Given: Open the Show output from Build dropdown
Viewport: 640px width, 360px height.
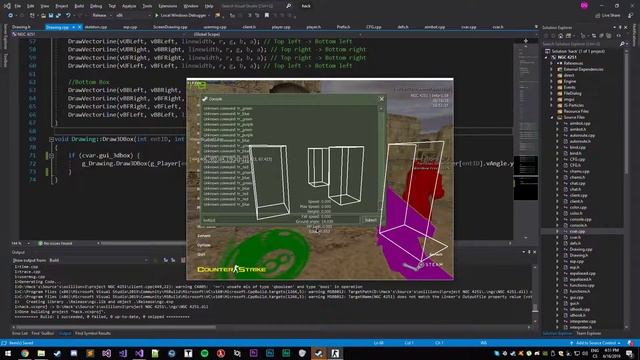Looking at the screenshot, I should [x=98, y=260].
